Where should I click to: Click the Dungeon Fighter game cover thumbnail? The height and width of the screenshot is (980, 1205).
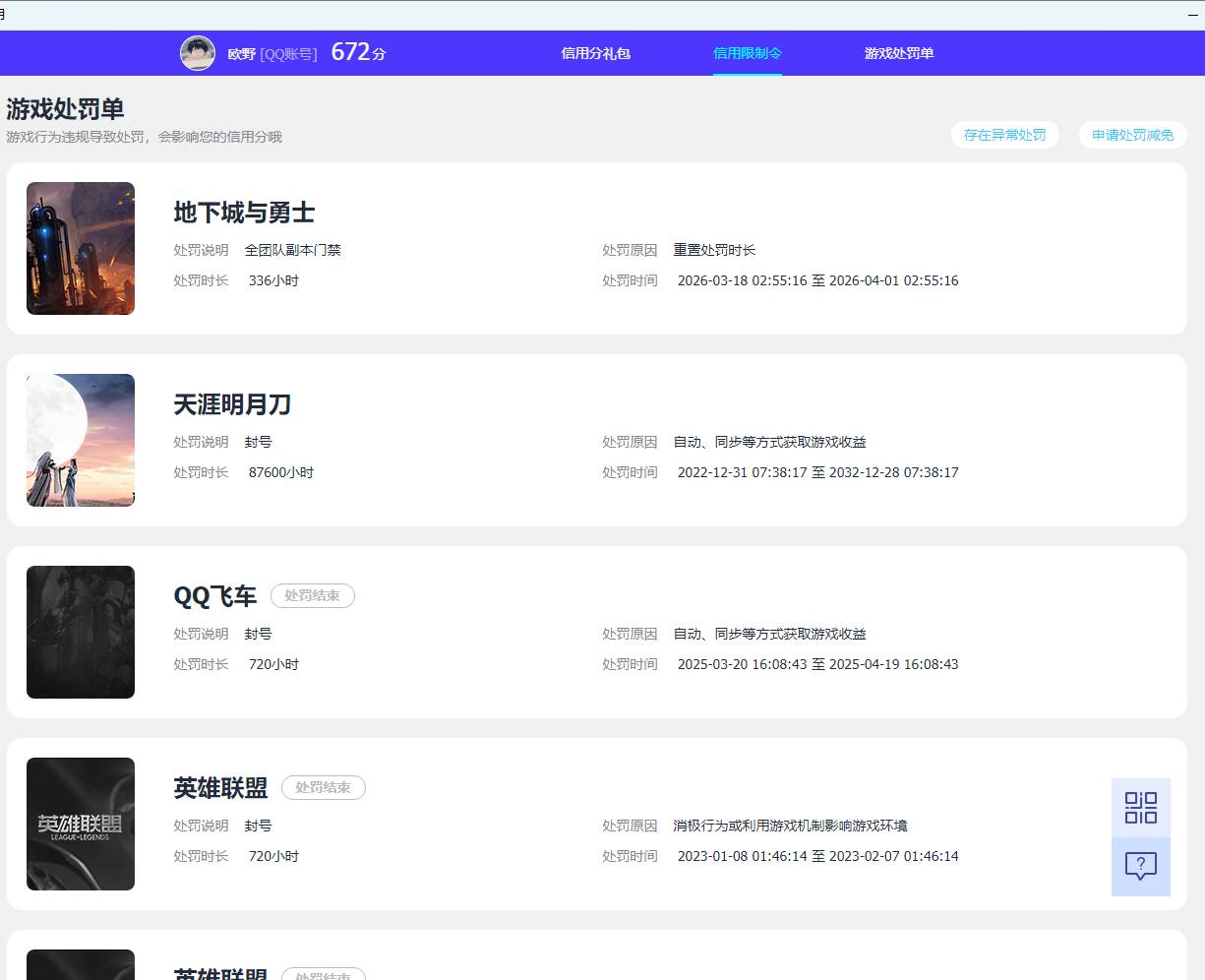81,248
